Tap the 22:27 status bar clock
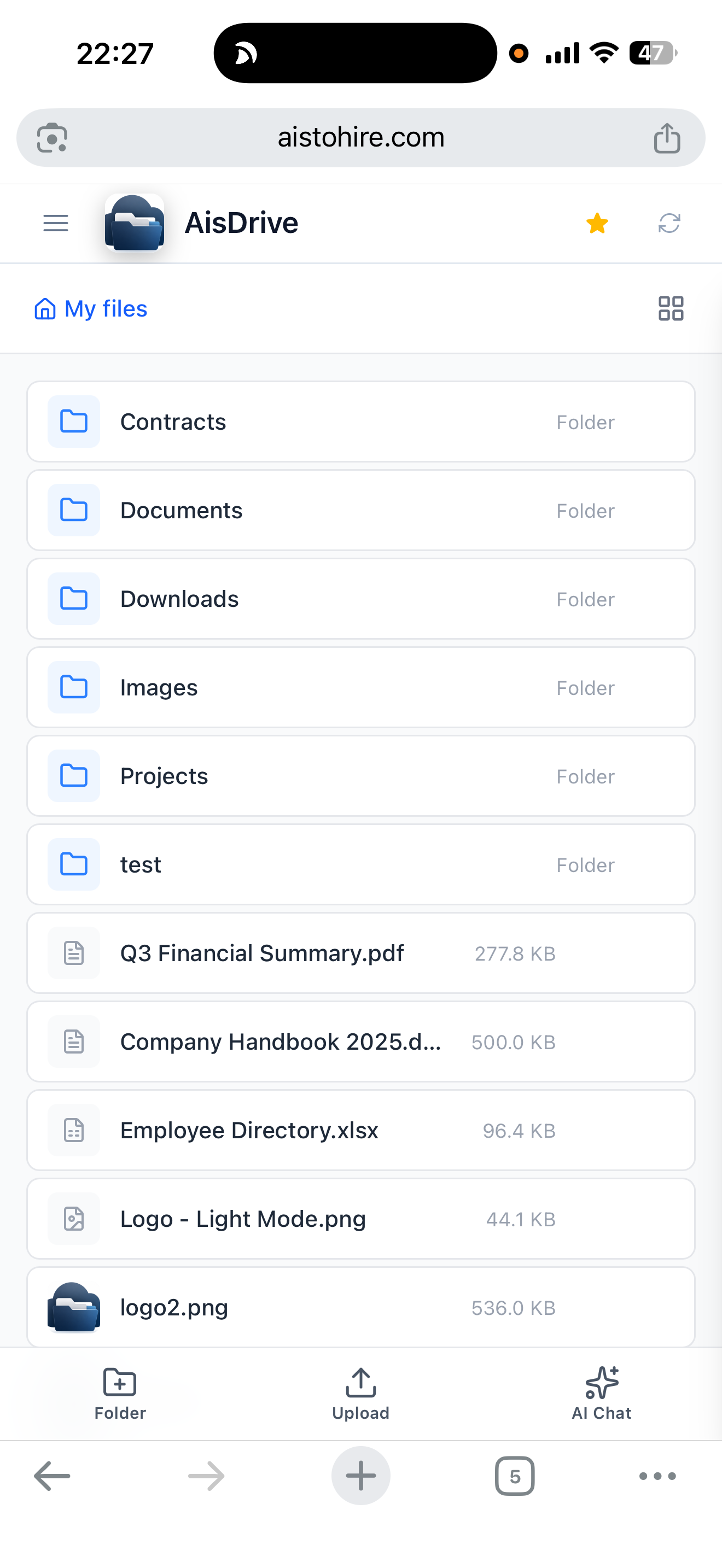The width and height of the screenshot is (722, 1568). click(x=115, y=54)
